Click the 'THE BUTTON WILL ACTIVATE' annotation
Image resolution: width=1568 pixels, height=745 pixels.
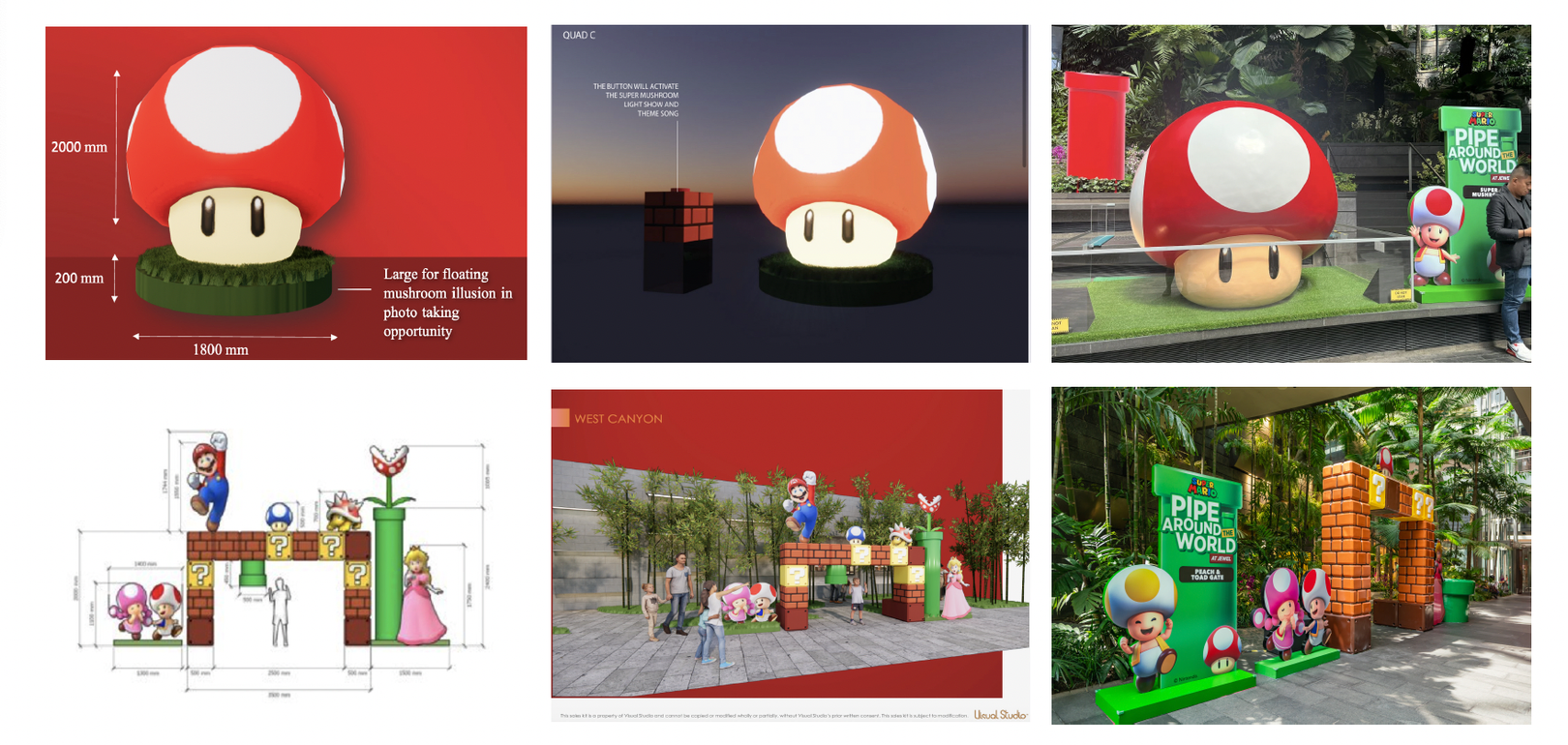point(636,100)
